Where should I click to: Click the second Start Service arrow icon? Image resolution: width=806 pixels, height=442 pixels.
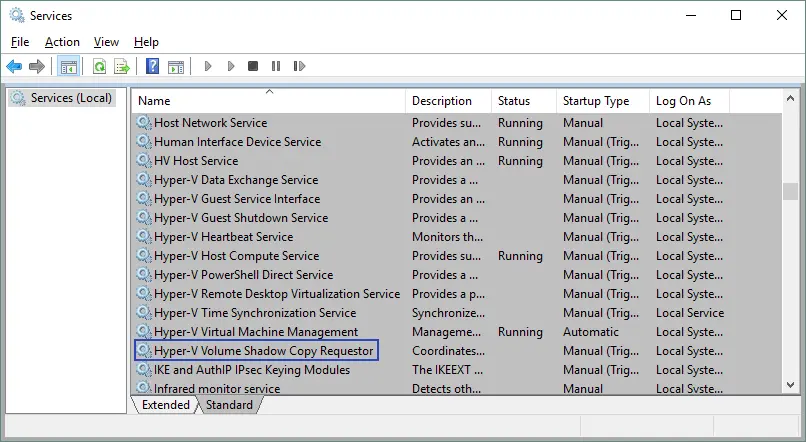[x=231, y=66]
